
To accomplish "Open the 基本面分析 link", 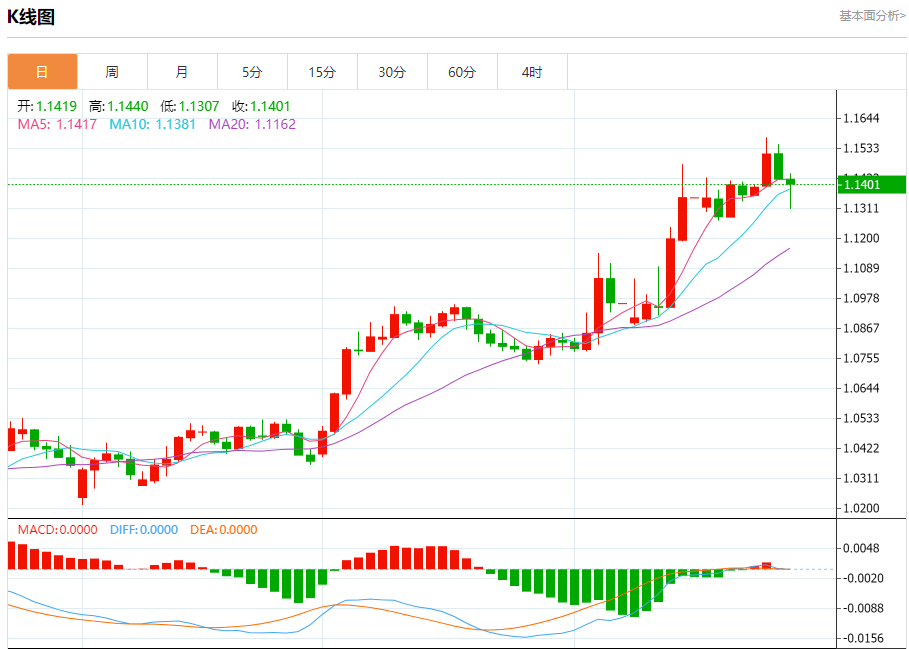I will pyautogui.click(x=872, y=16).
